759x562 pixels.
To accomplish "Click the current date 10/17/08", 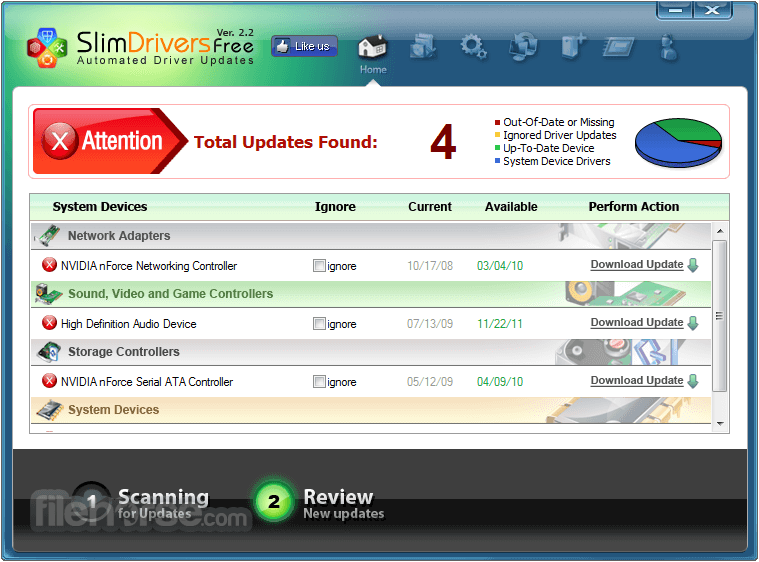I will click(430, 266).
